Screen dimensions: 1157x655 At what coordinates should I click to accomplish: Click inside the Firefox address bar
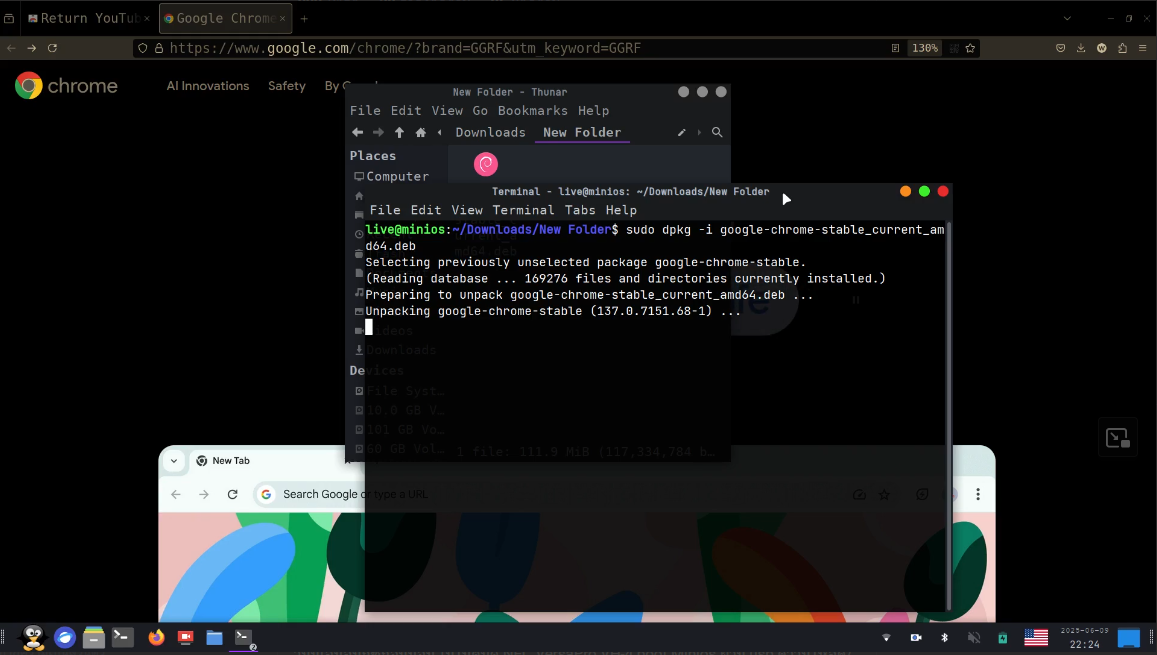click(500, 47)
